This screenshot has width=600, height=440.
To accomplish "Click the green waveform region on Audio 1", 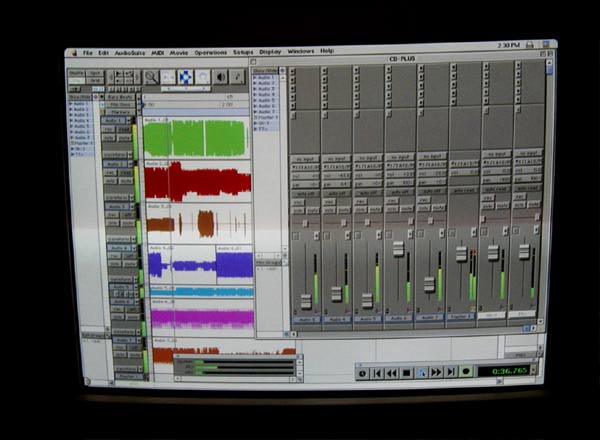I will click(x=196, y=138).
